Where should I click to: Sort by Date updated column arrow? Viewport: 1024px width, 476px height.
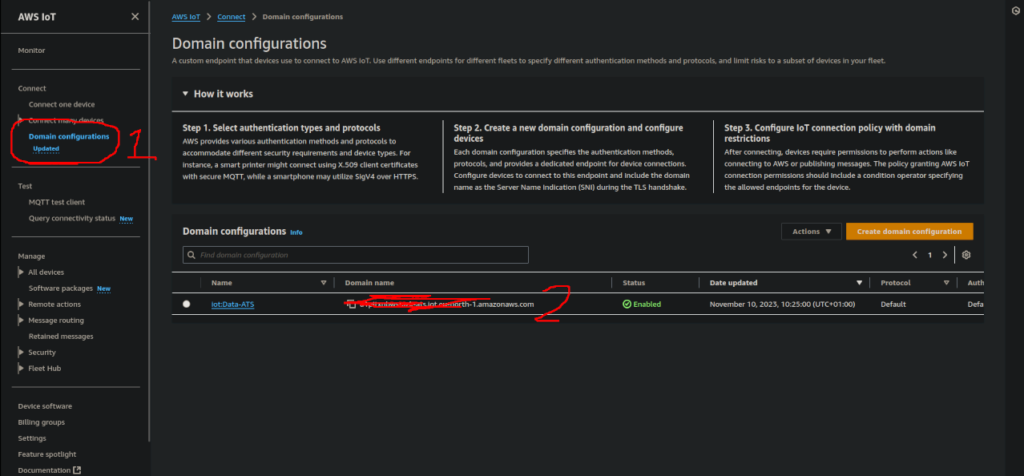[859, 283]
